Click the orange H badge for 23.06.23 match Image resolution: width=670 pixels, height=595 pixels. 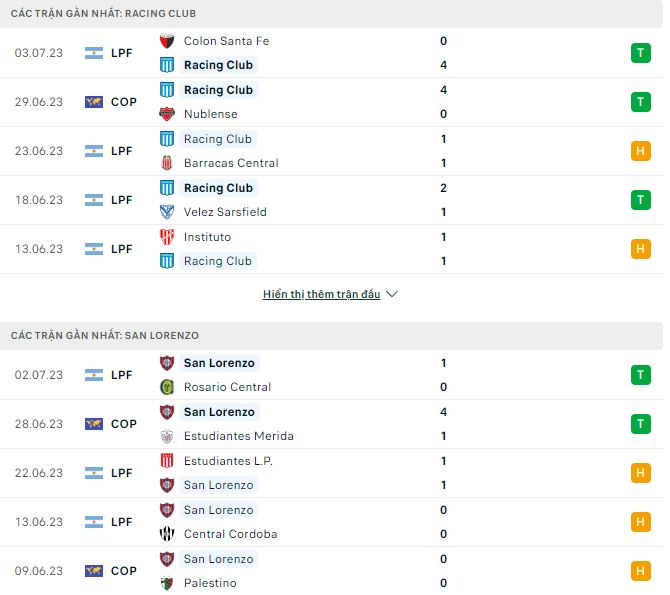pyautogui.click(x=641, y=151)
